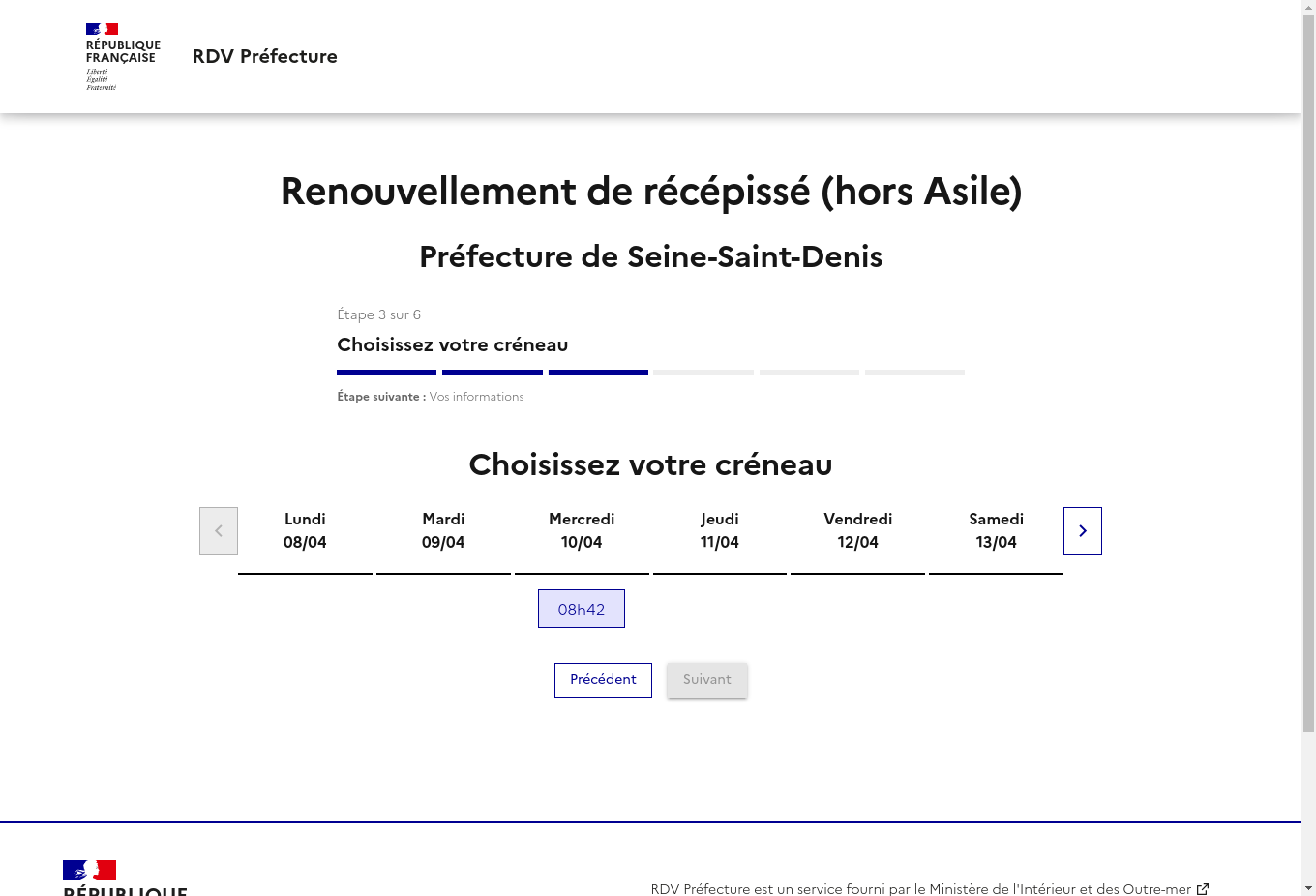Click the scrollbar down arrow
This screenshot has width=1316, height=896.
pyautogui.click(x=1308, y=888)
